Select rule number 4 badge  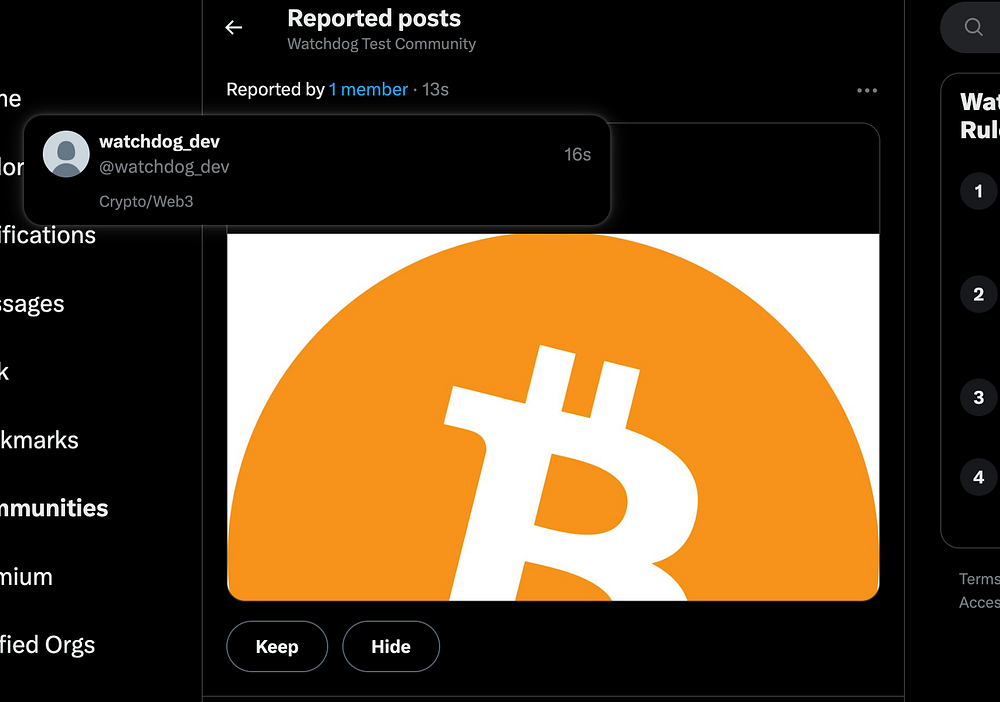[x=978, y=477]
